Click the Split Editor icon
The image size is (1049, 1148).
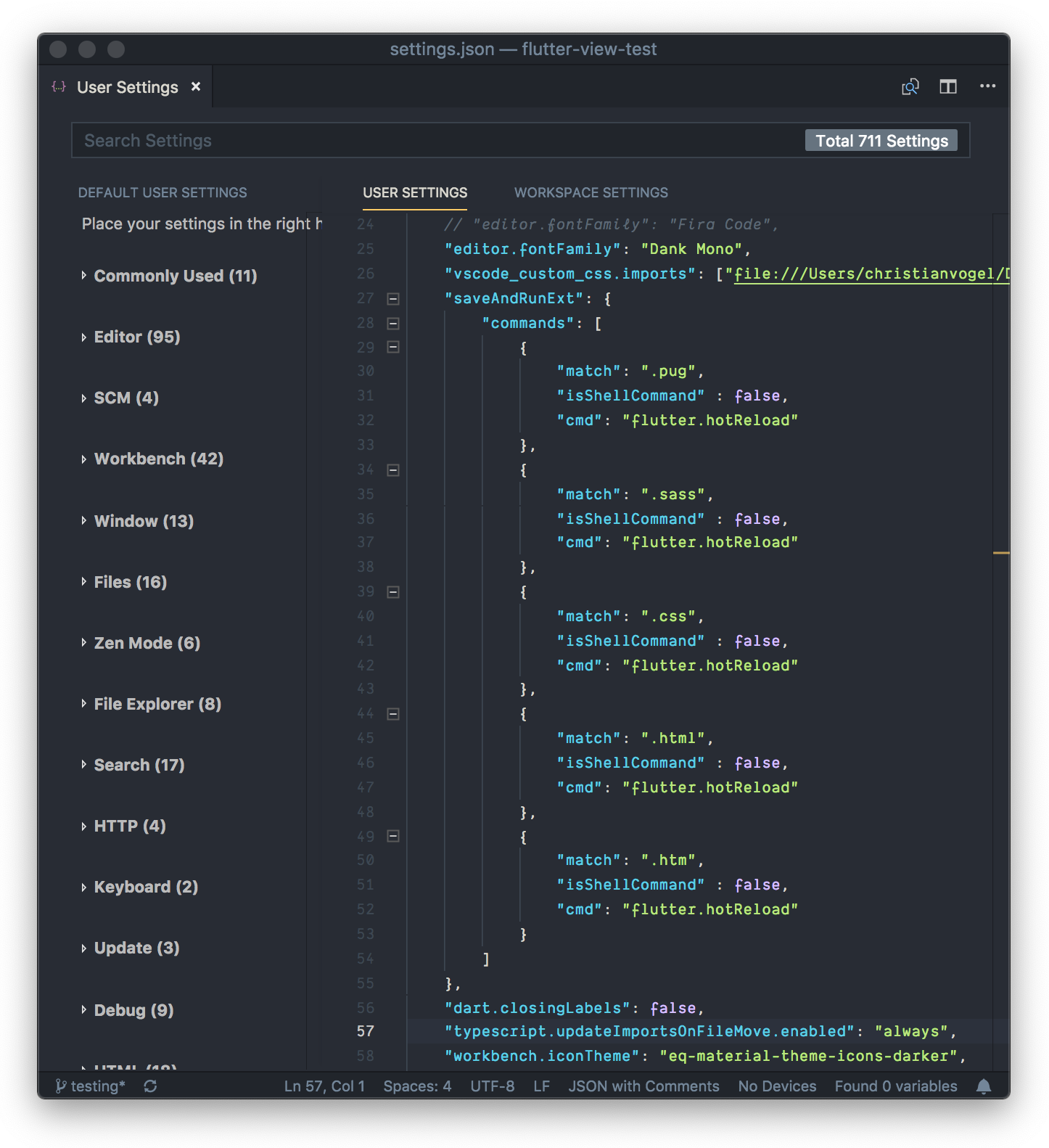click(x=948, y=87)
